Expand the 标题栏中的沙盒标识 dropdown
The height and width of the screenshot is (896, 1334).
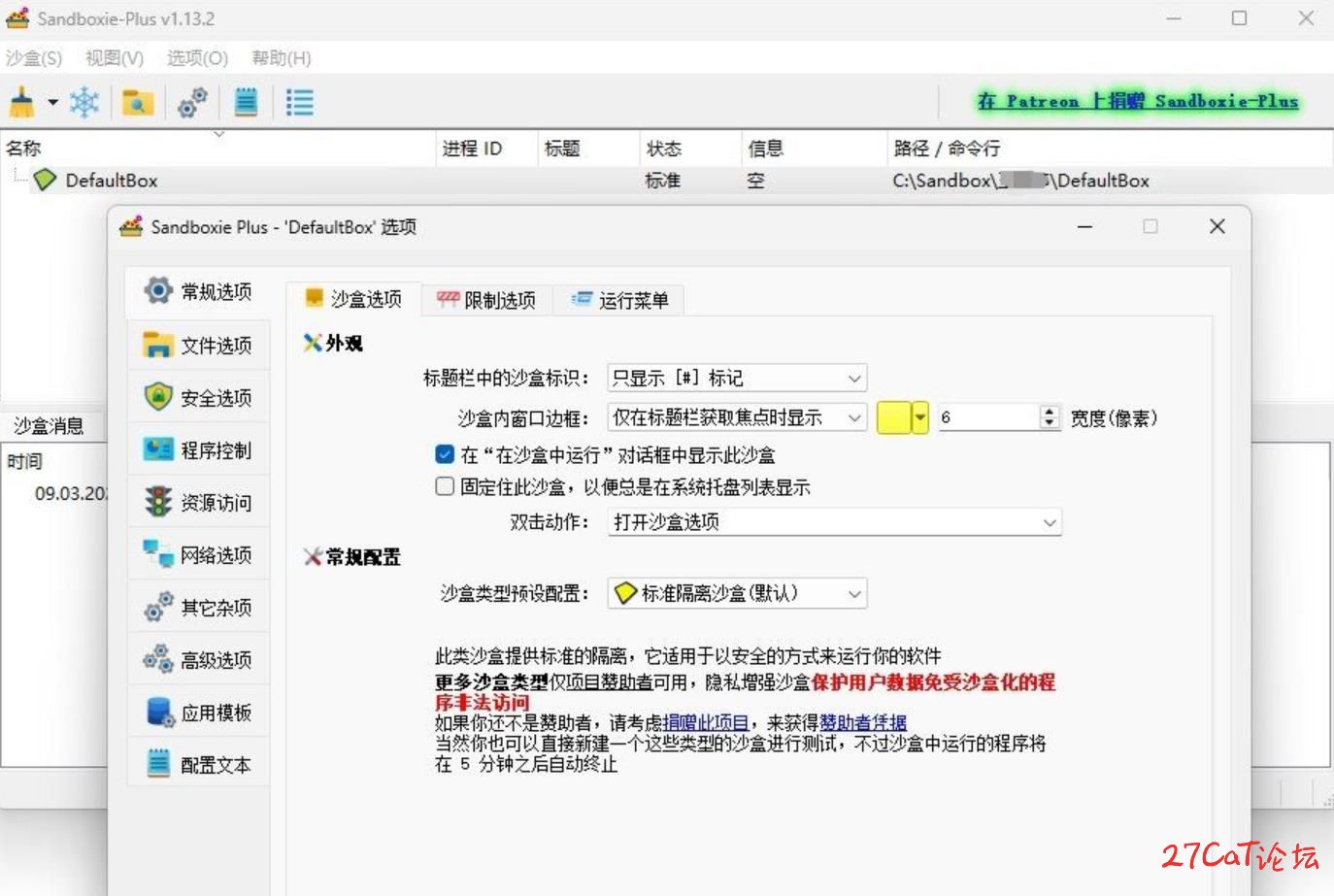737,378
